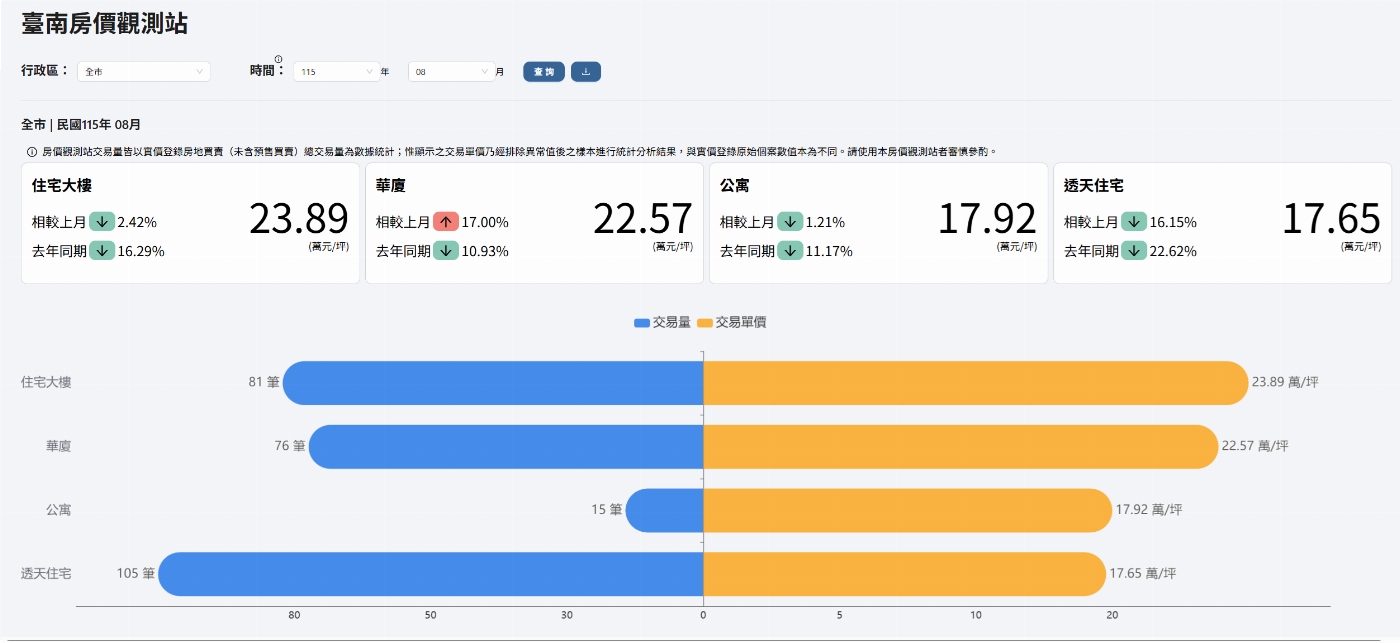Click the 公寓 chart axis label

click(x=58, y=510)
